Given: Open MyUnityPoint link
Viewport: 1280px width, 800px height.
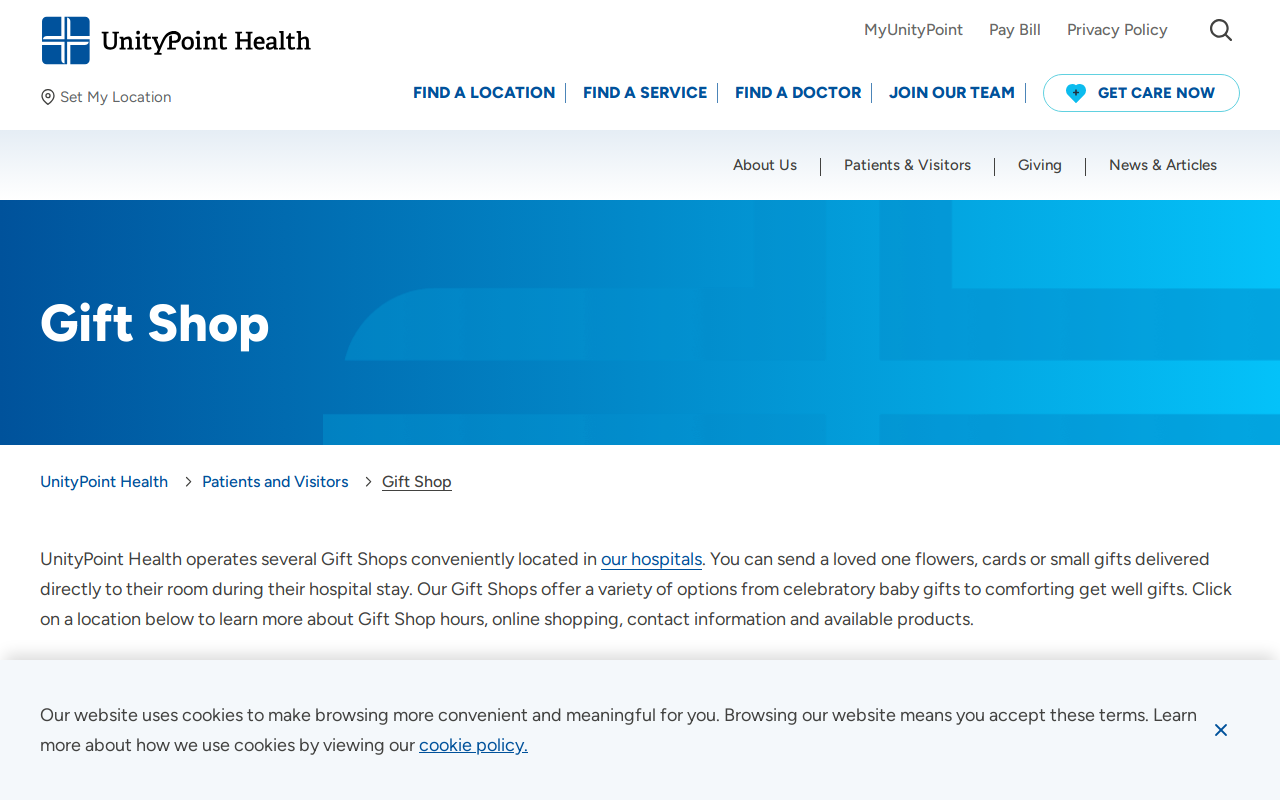Looking at the screenshot, I should point(913,30).
